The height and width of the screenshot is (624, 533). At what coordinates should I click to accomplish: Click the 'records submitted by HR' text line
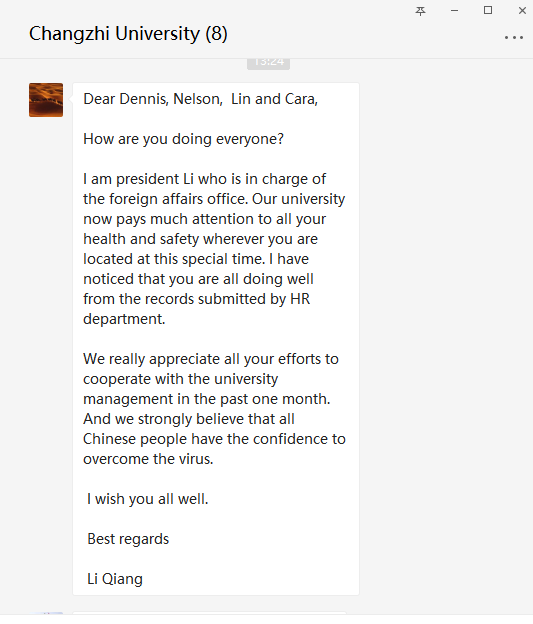[x=196, y=299]
